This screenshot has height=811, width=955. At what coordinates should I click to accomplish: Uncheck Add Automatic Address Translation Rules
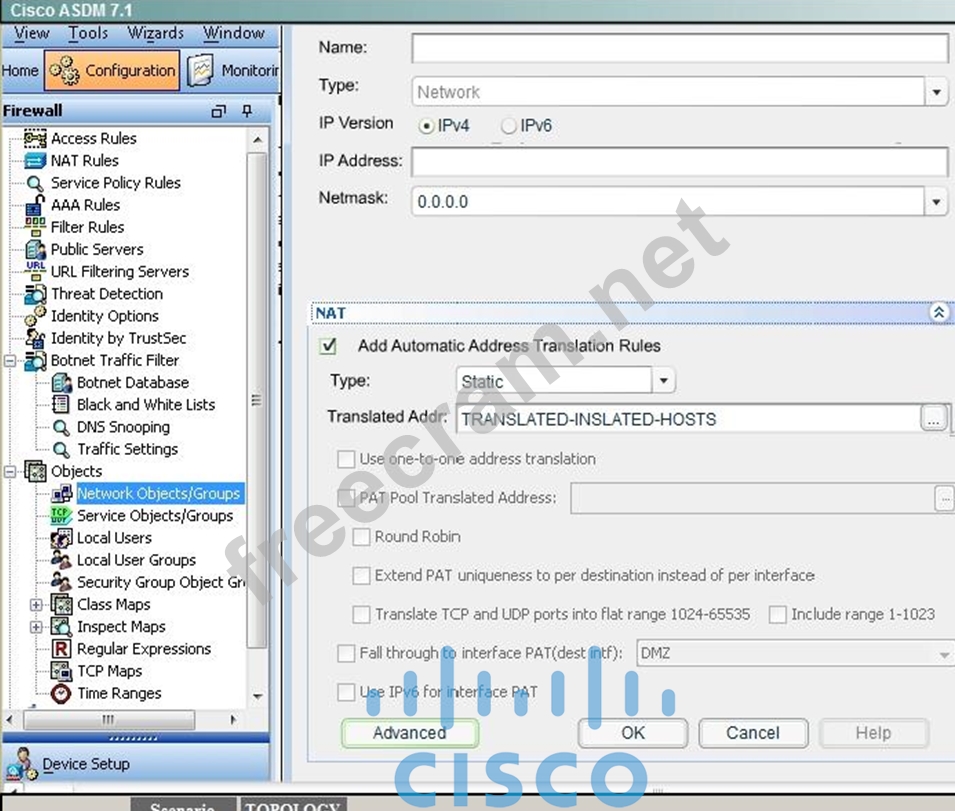coord(327,346)
